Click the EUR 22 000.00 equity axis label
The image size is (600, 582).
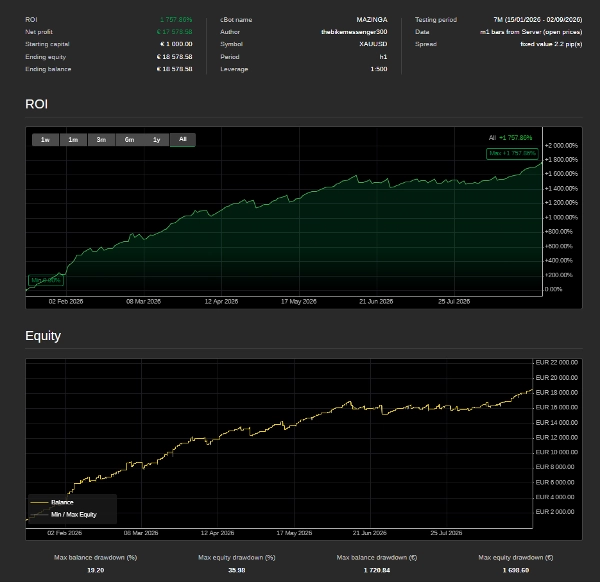coord(556,362)
